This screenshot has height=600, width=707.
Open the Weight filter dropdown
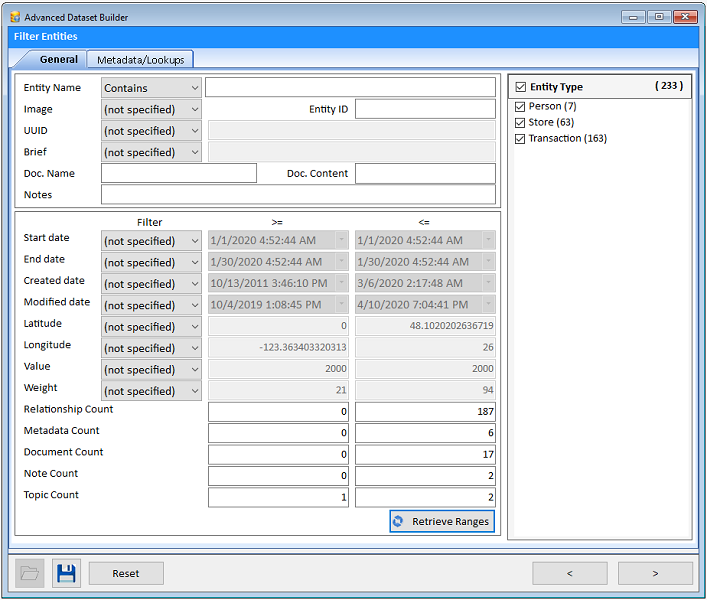click(151, 391)
